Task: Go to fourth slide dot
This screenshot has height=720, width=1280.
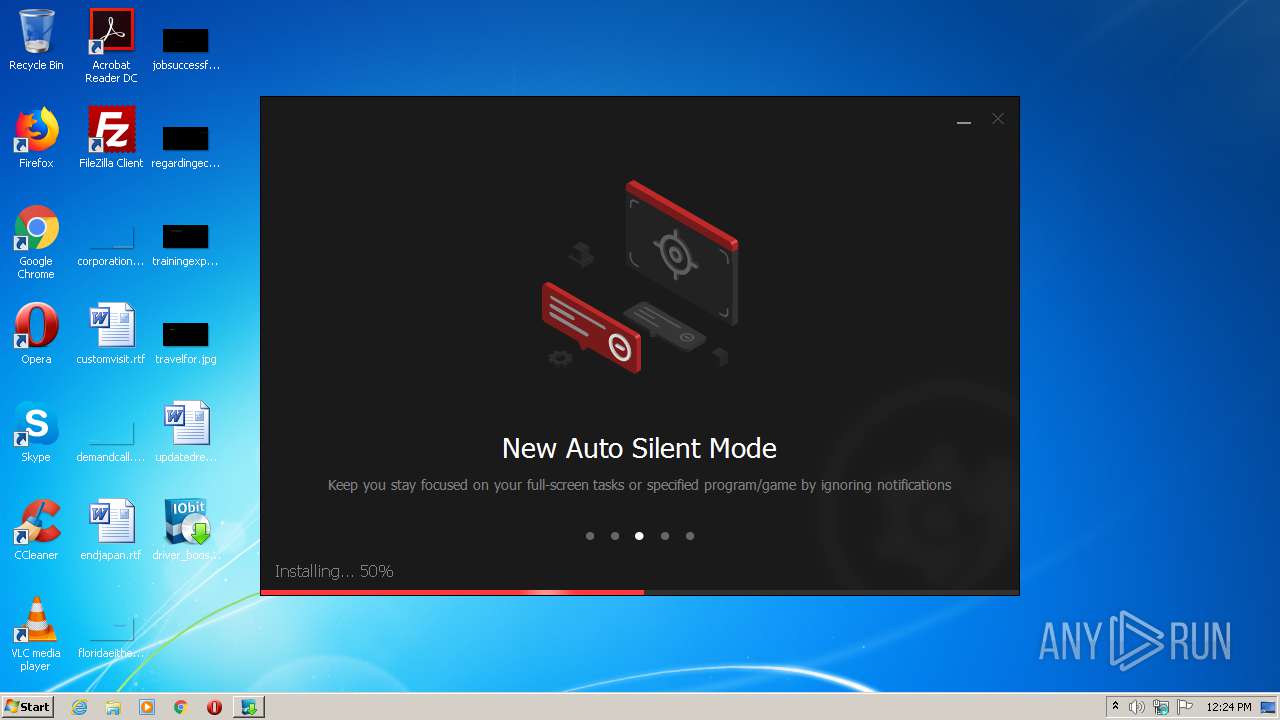Action: pos(665,536)
